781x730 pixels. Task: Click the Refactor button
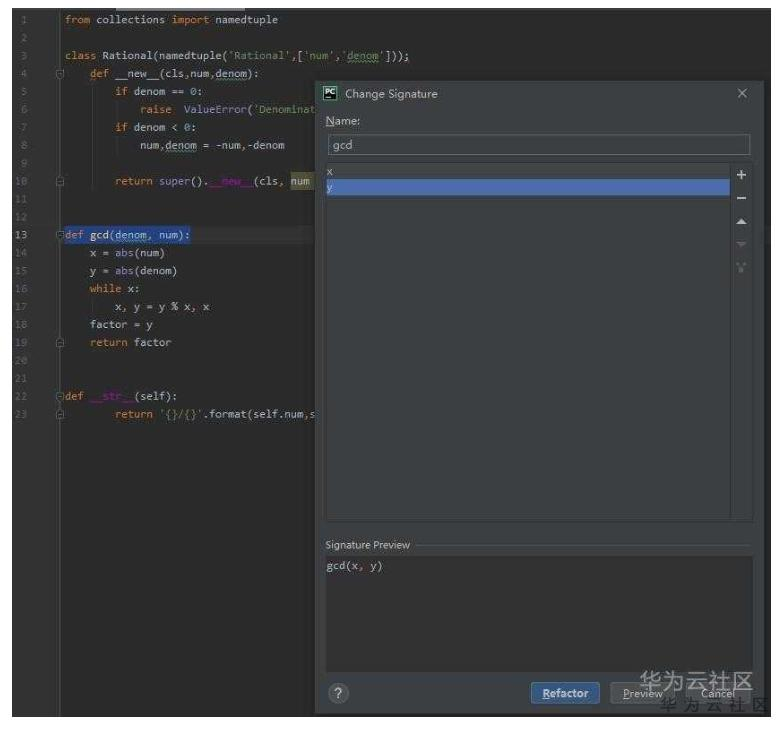point(565,693)
